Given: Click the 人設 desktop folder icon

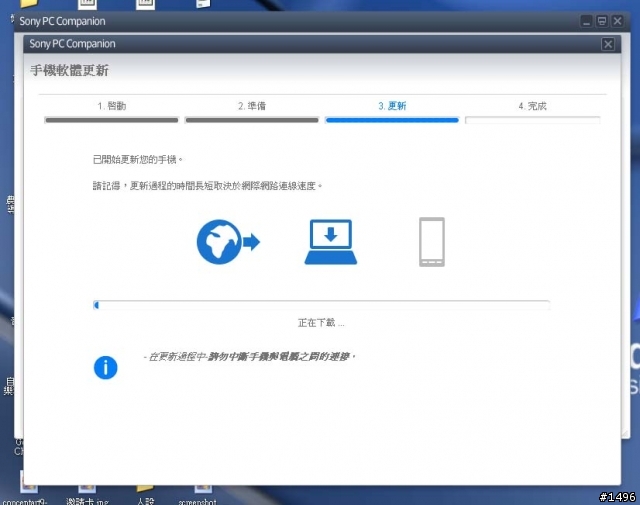Looking at the screenshot, I should (145, 488).
